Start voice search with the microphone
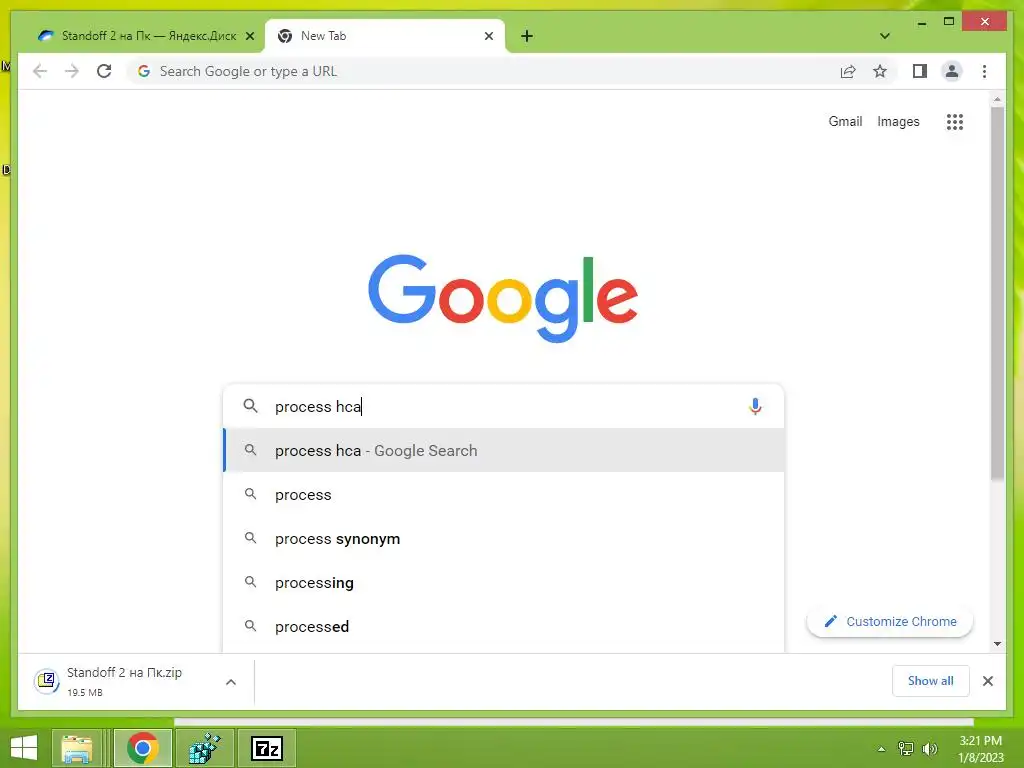The height and width of the screenshot is (768, 1024). [755, 406]
